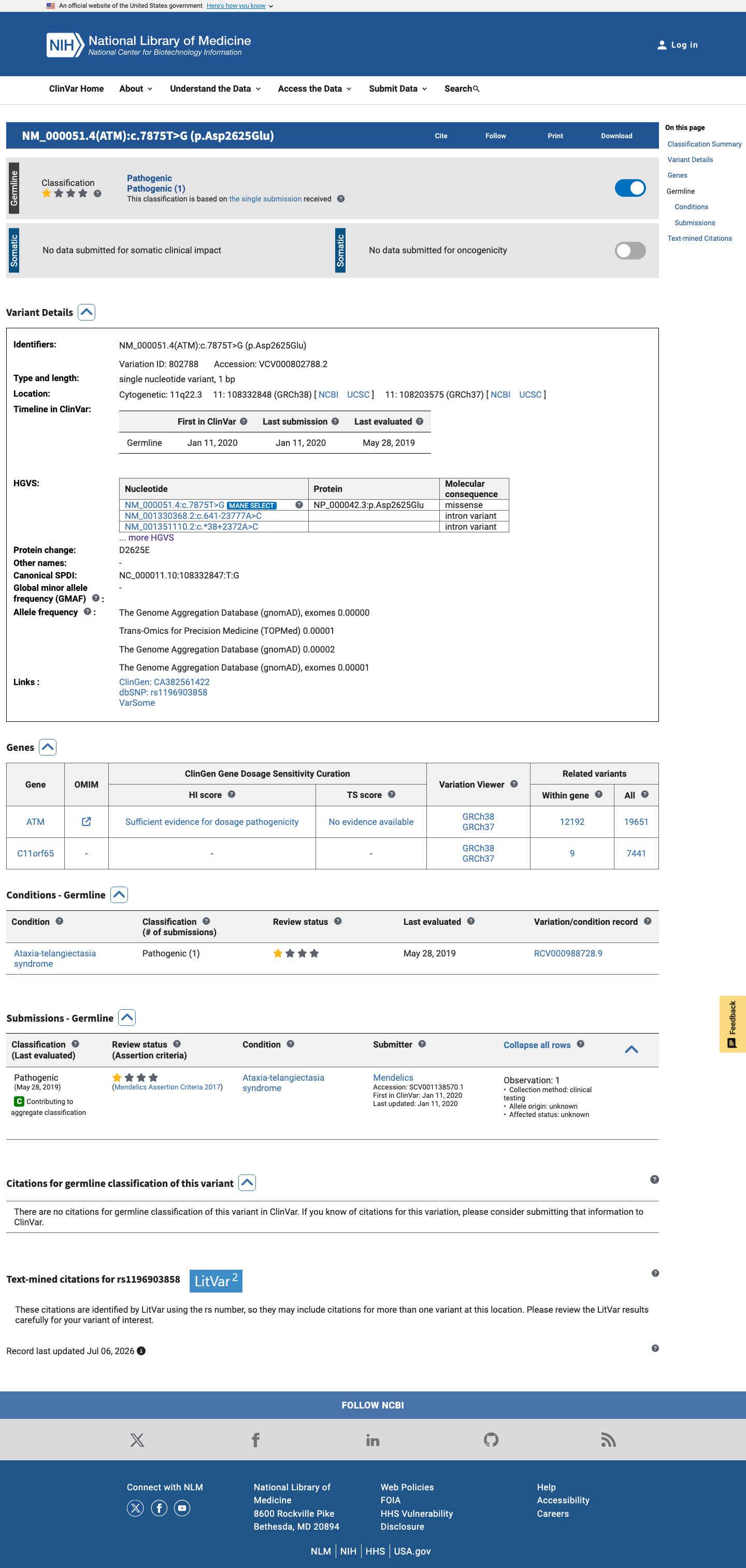
Task: Open the LitVar2 button
Action: [216, 1281]
